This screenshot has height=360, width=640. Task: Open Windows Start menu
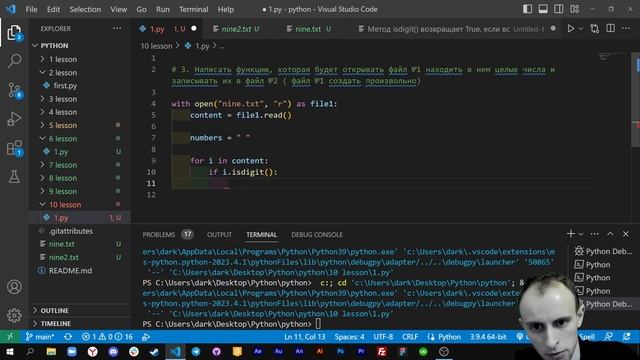pyautogui.click(x=9, y=351)
